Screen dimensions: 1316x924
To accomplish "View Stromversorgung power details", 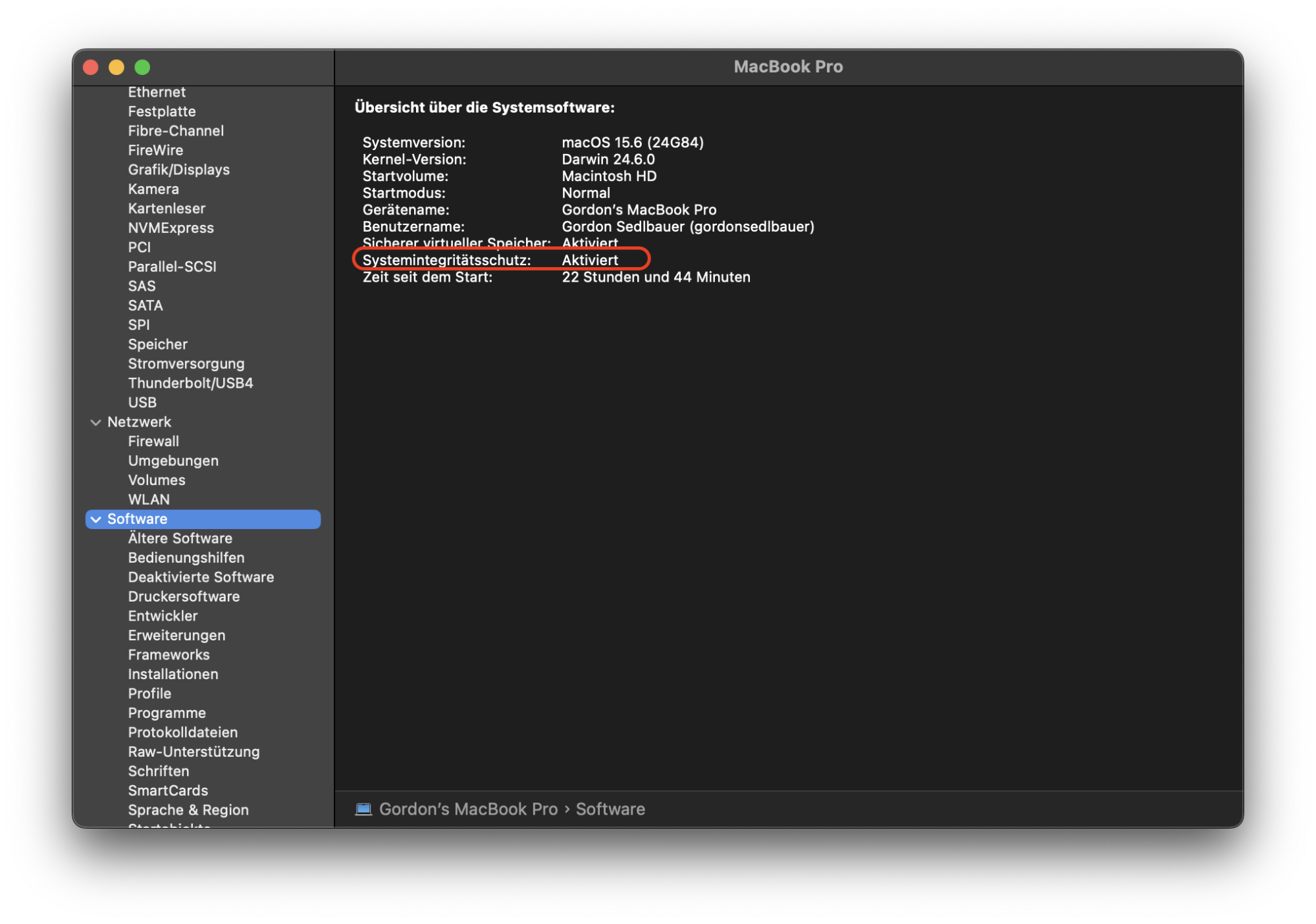I will [x=187, y=363].
